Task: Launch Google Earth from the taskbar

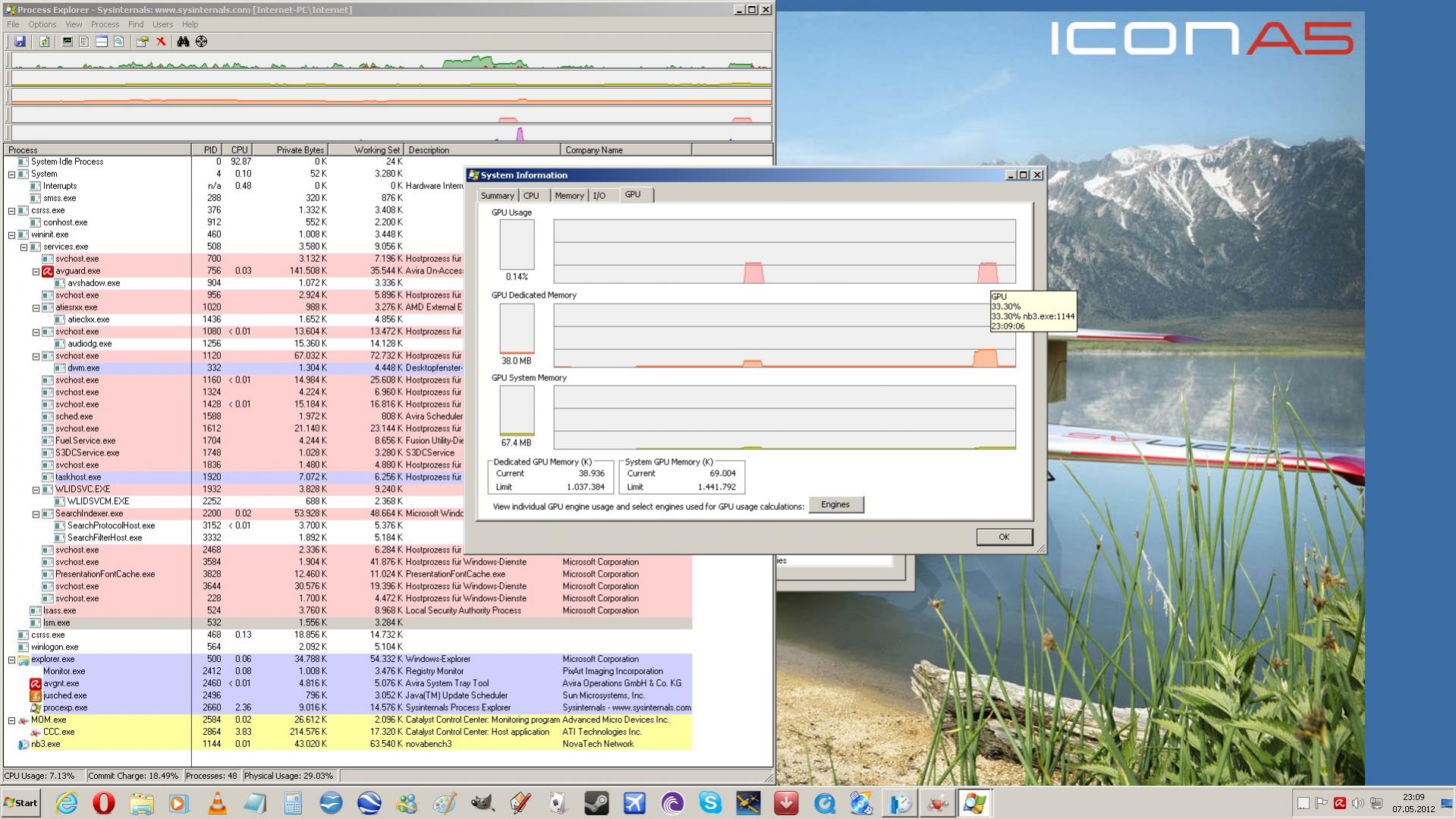Action: coord(369,803)
